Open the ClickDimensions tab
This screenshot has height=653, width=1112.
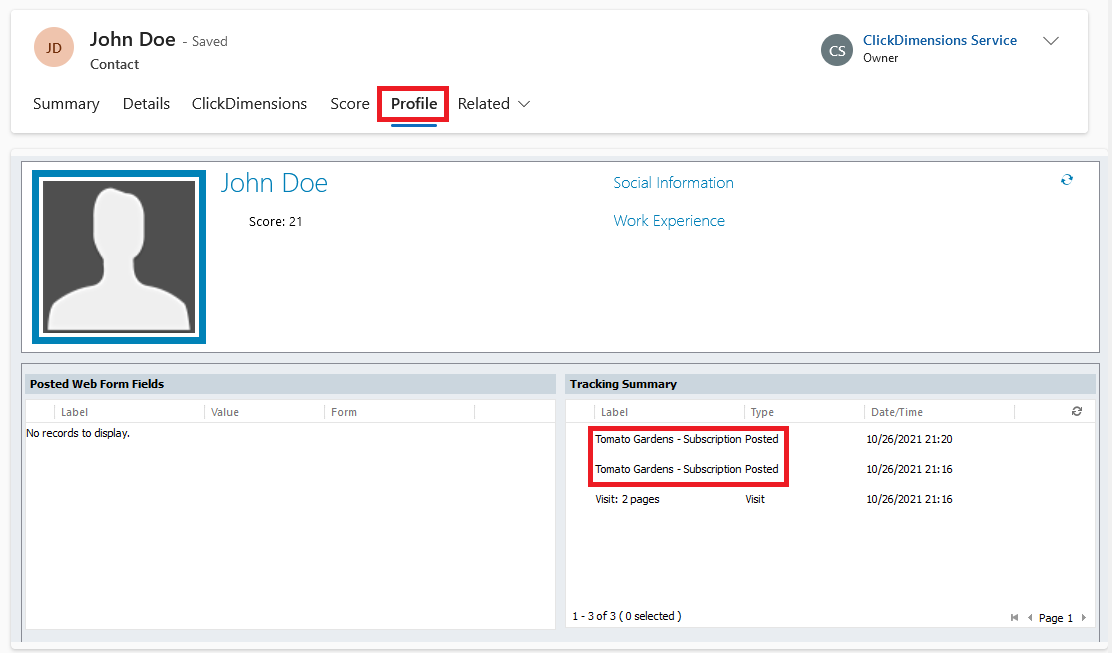(249, 104)
